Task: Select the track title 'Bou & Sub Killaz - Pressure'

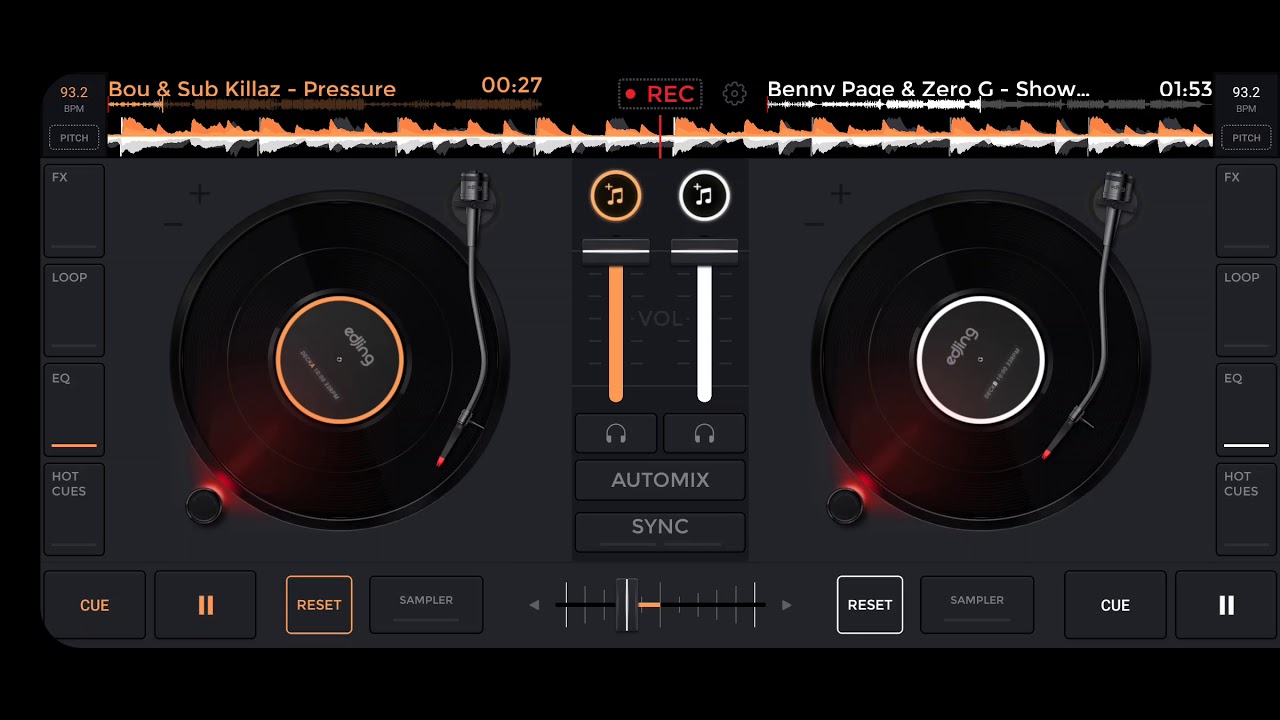Action: [x=252, y=89]
